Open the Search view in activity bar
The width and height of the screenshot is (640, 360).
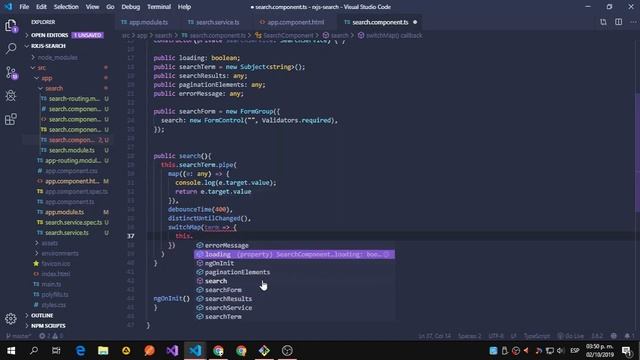click(11, 49)
